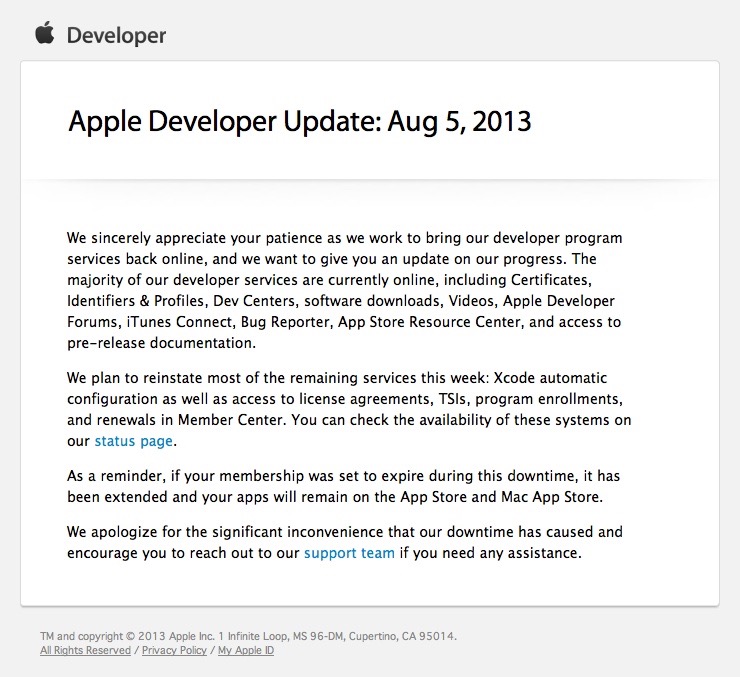Image resolution: width=740 pixels, height=677 pixels.
Task: Click the Developer header text
Action: (x=116, y=35)
